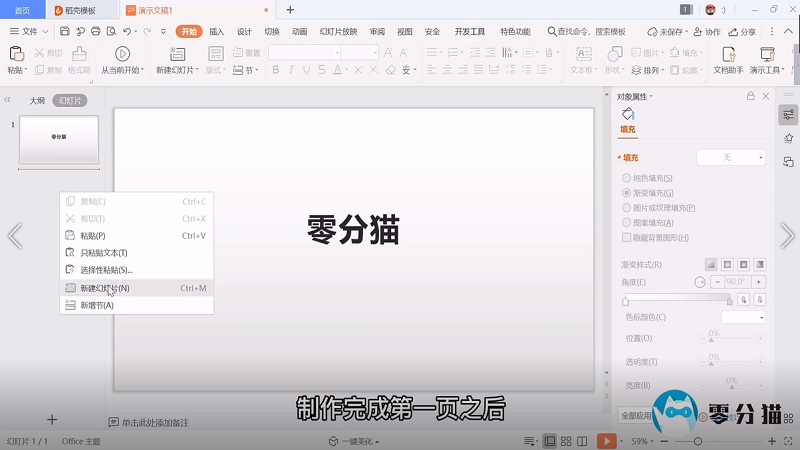The height and width of the screenshot is (450, 800).
Task: Open the color stop color (色标颜色) dropdown
Action: click(x=743, y=317)
